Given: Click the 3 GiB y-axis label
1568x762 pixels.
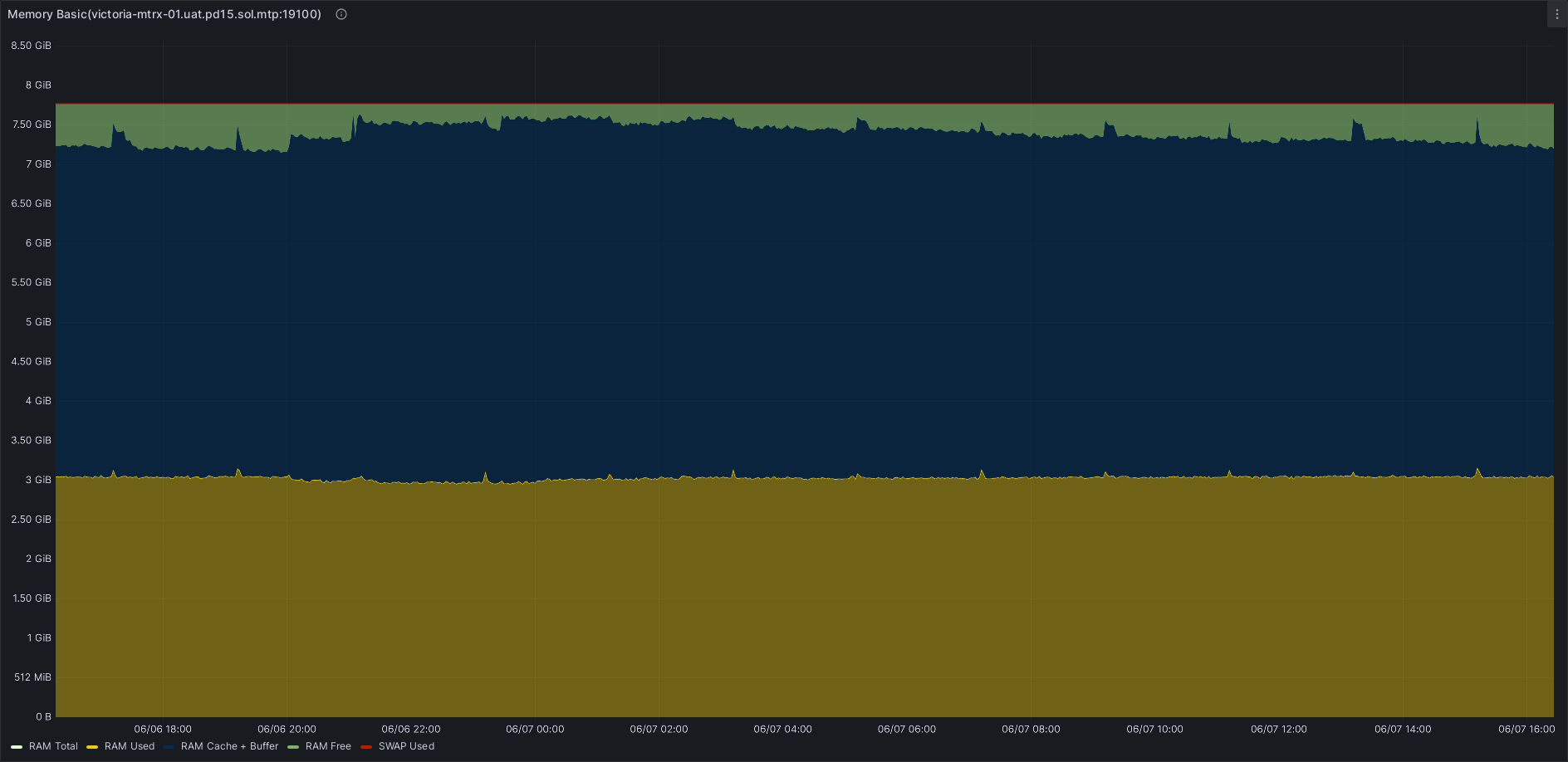Looking at the screenshot, I should [x=38, y=480].
